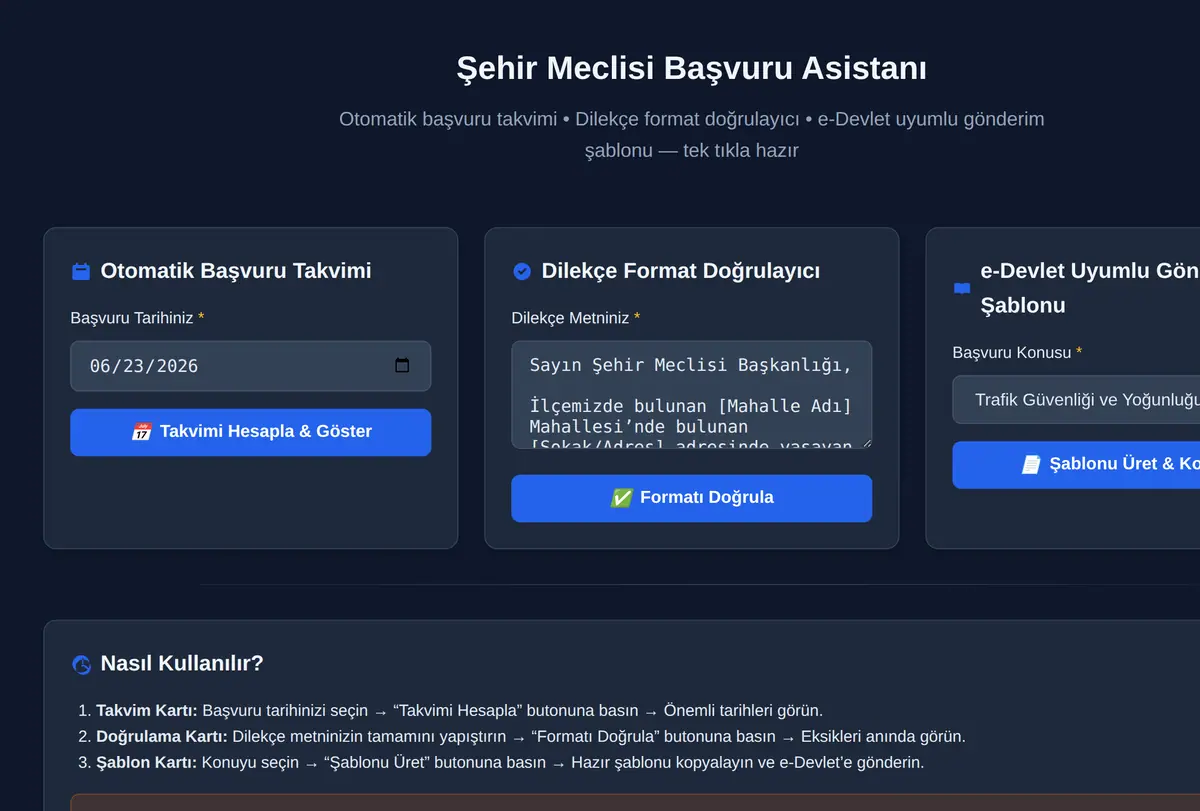The height and width of the screenshot is (811, 1200).
Task: Click inside the Dilekçe Metniniz text area
Action: coord(691,394)
